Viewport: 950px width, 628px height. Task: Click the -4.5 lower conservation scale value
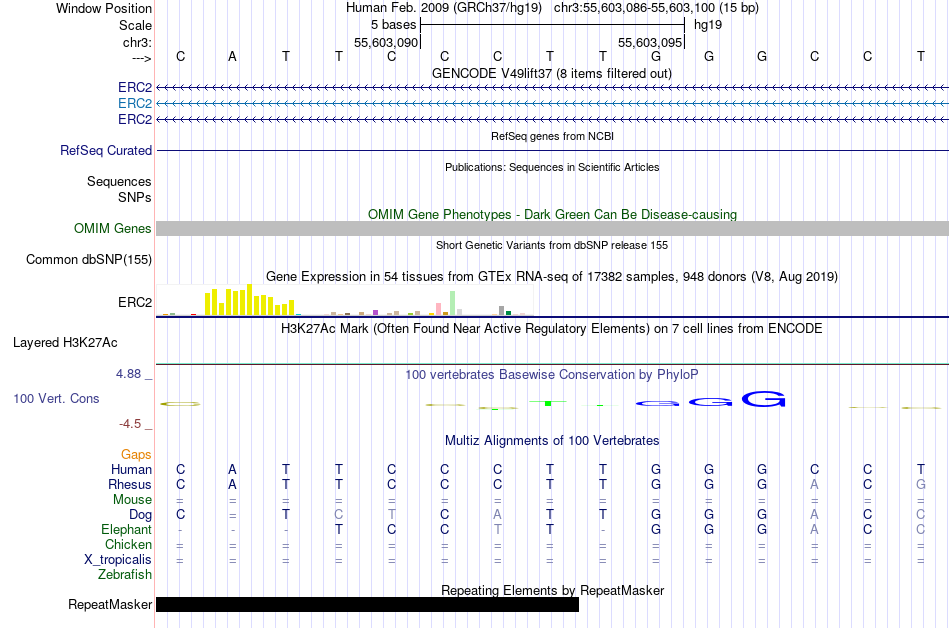point(130,423)
